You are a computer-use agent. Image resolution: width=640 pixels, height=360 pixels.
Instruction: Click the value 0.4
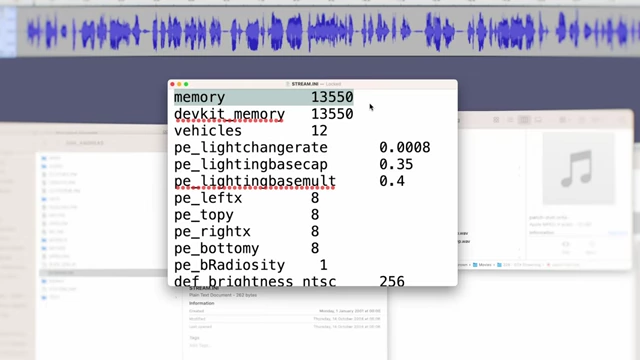[392, 181]
